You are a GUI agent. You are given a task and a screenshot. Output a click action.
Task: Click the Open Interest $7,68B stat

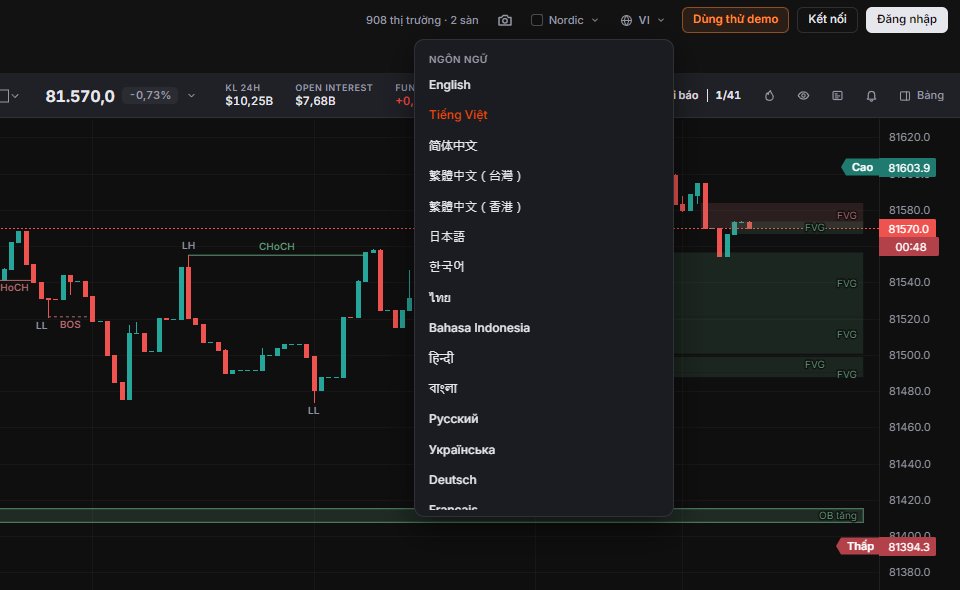pyautogui.click(x=334, y=95)
